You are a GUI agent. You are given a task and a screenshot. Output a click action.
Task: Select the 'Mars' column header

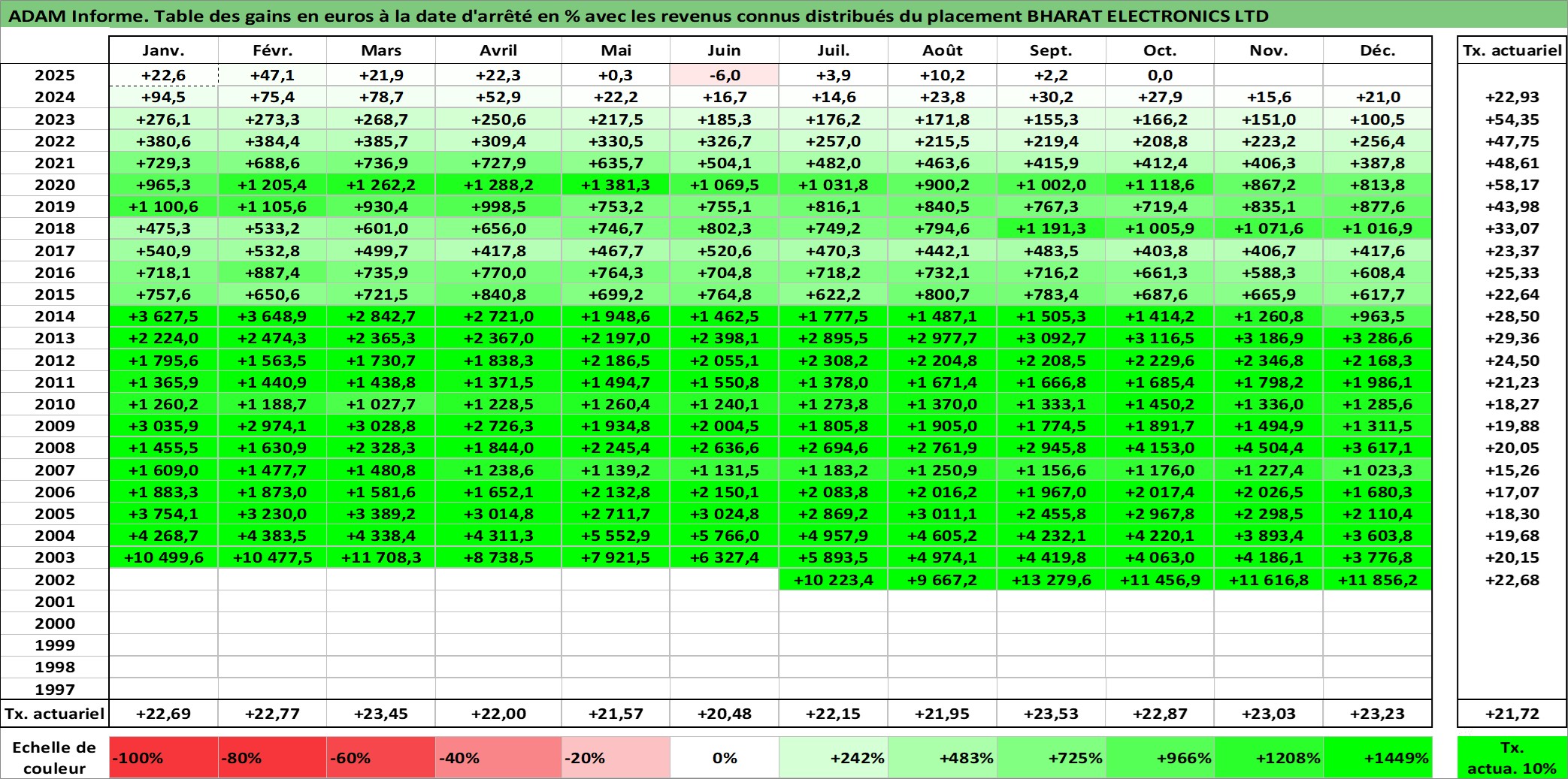pyautogui.click(x=381, y=50)
